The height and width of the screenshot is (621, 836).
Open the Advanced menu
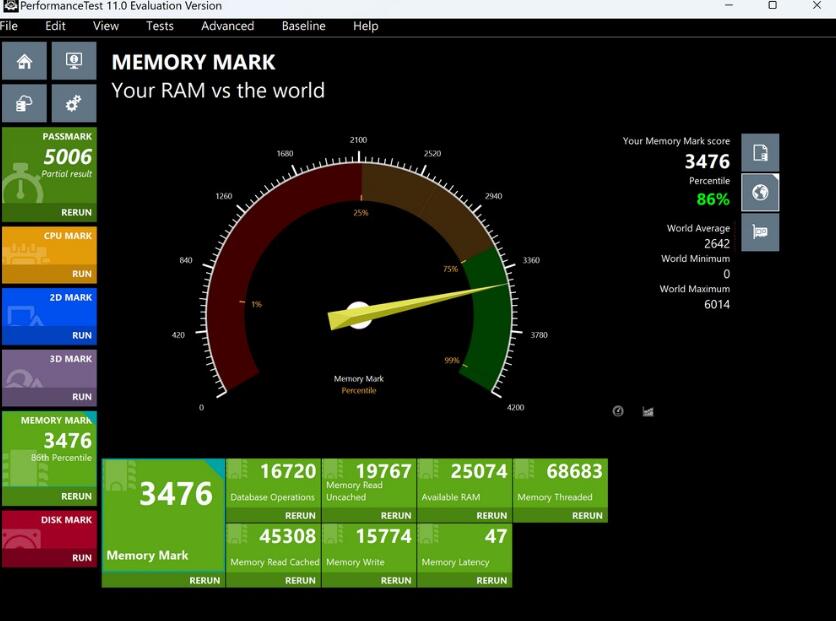[x=227, y=26]
